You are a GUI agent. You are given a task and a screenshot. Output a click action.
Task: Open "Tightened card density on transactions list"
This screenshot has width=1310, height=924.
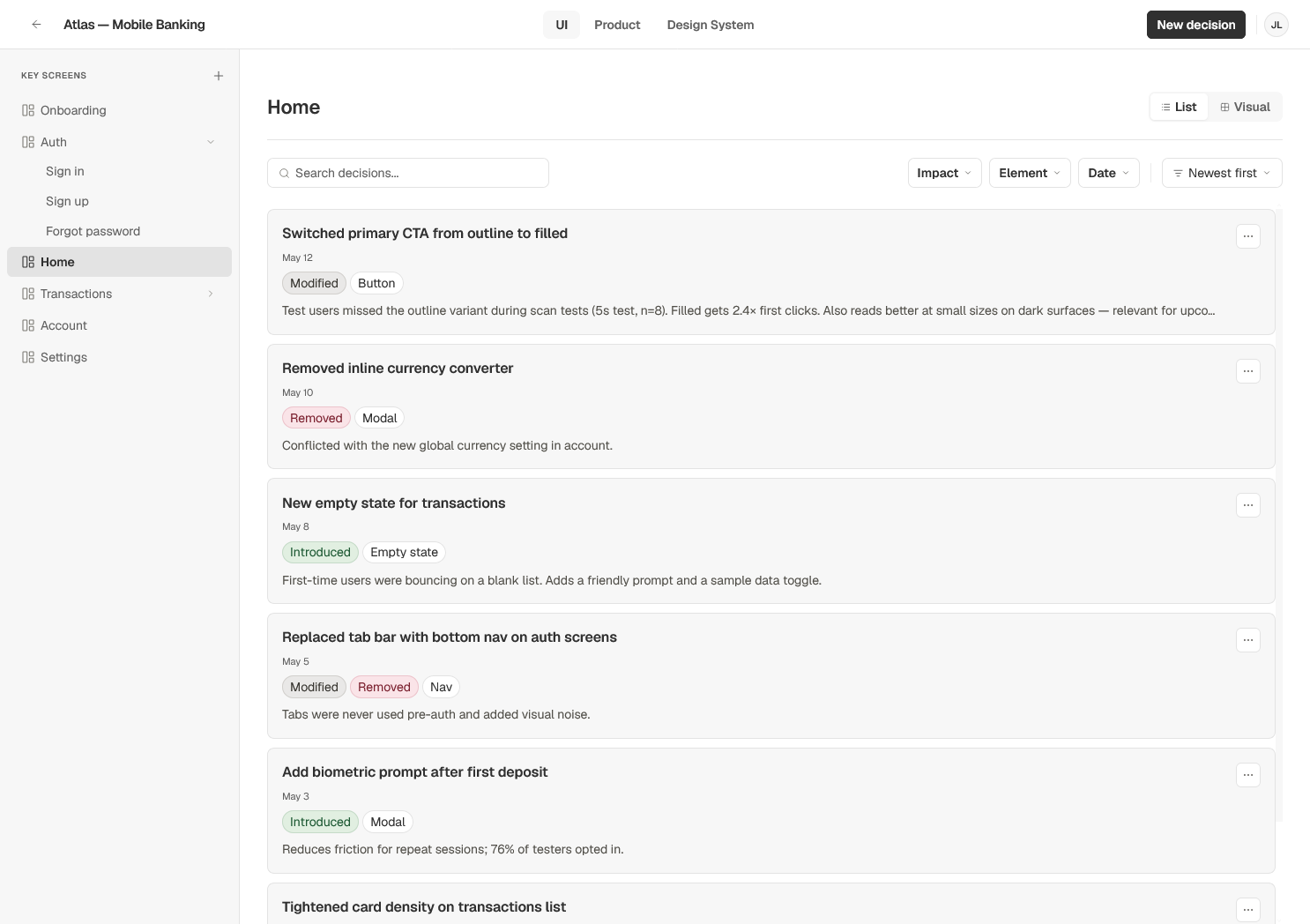[424, 906]
